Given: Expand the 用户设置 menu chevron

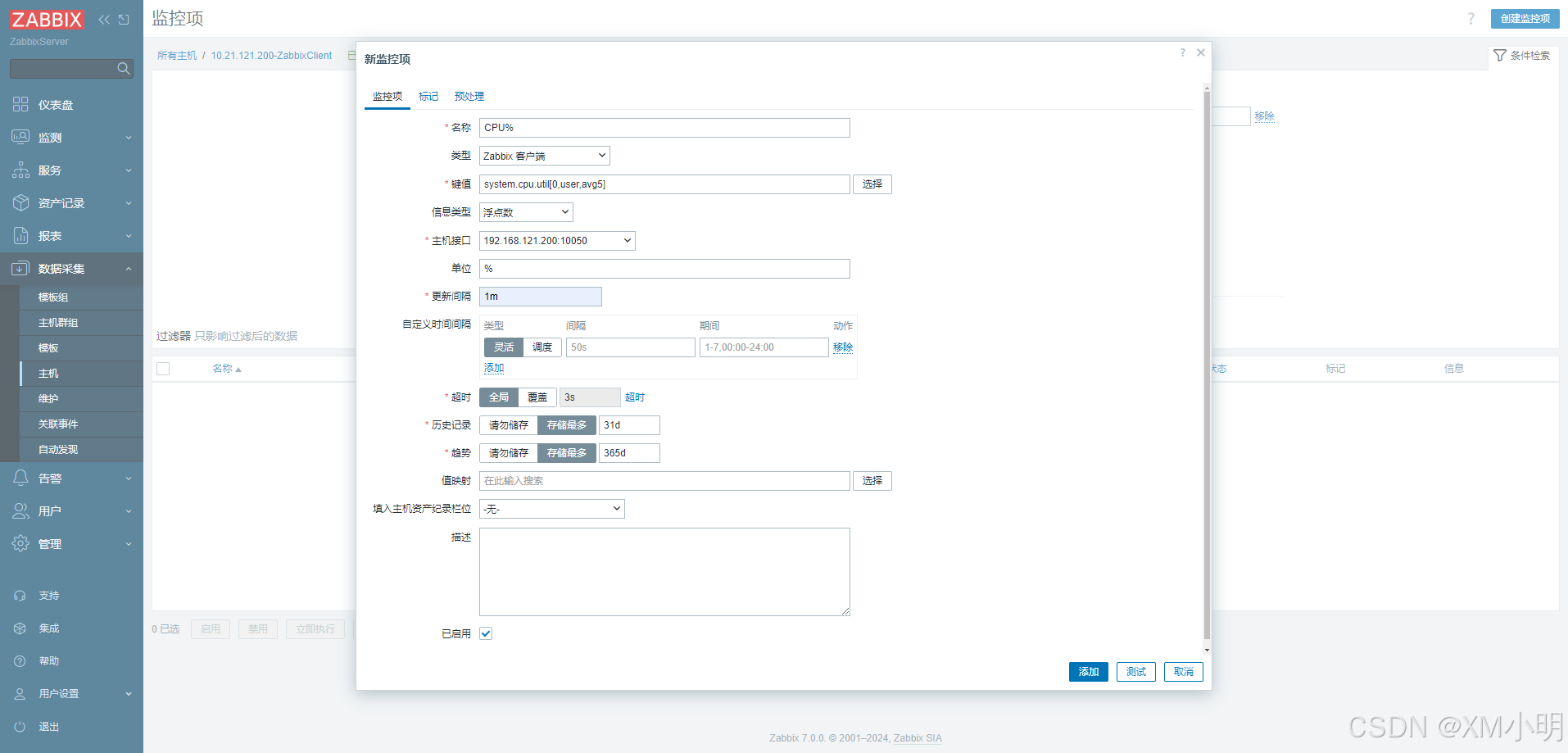Looking at the screenshot, I should 129,694.
